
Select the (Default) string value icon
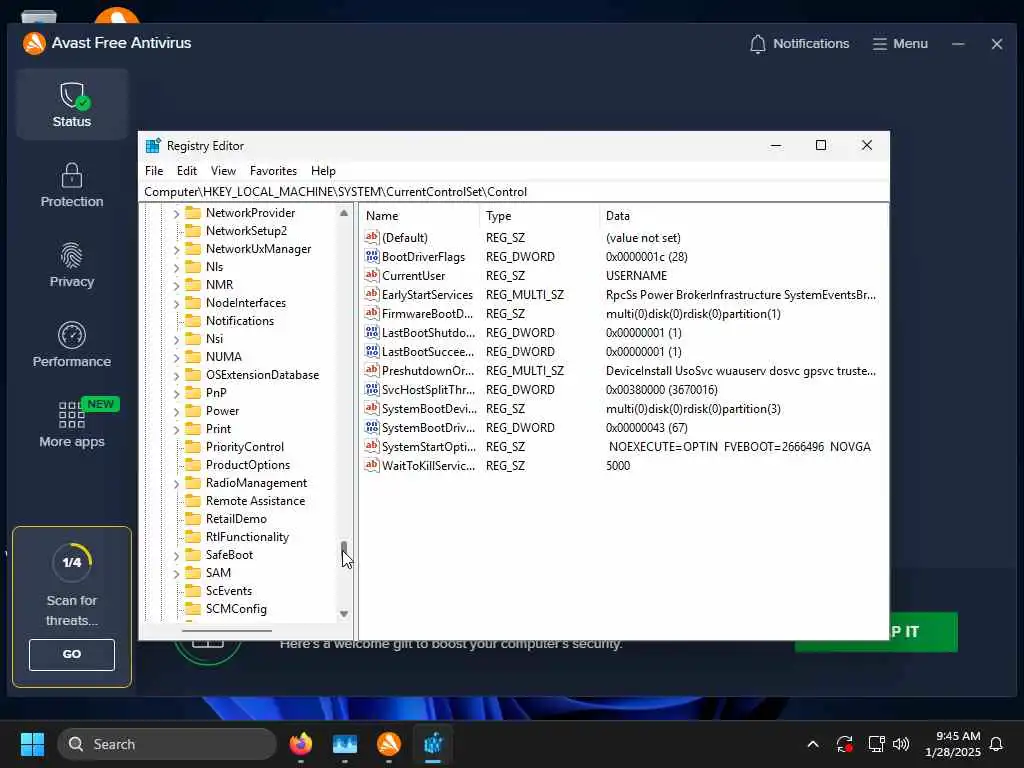point(372,237)
